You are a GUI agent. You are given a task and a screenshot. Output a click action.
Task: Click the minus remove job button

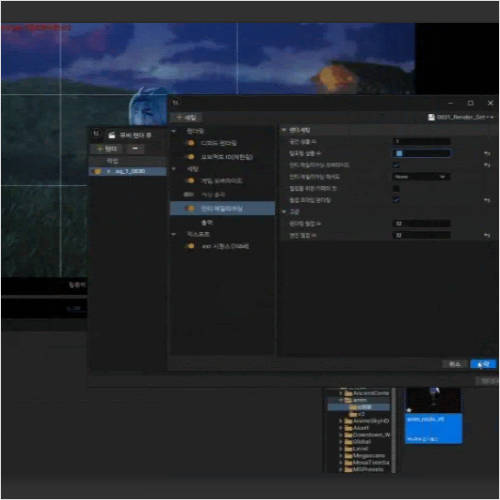coord(135,149)
